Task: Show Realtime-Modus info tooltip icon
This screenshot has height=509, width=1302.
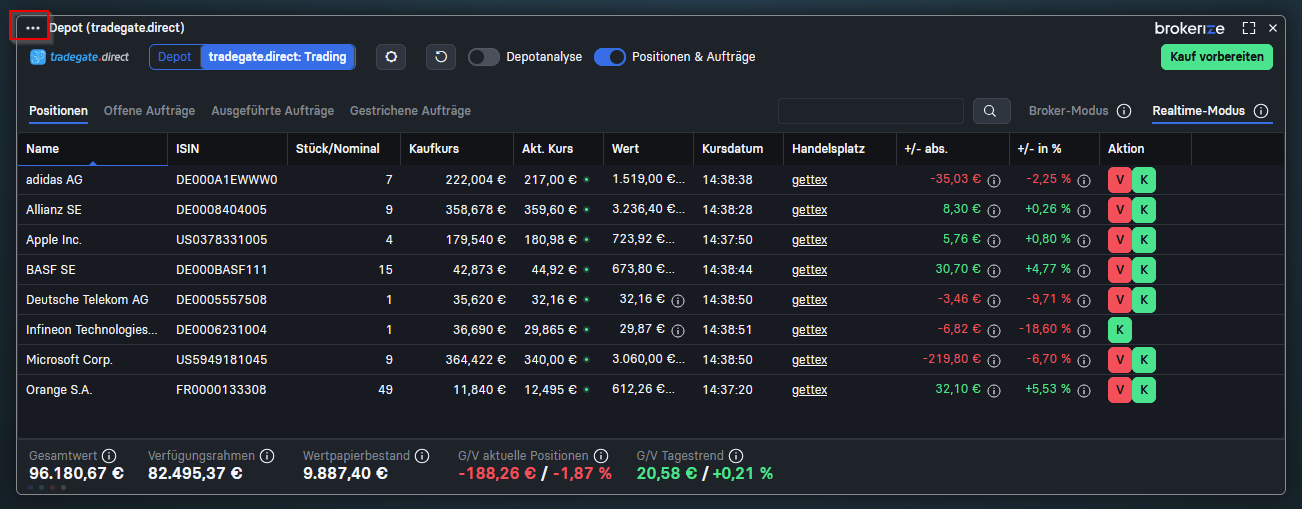Action: coord(1261,111)
